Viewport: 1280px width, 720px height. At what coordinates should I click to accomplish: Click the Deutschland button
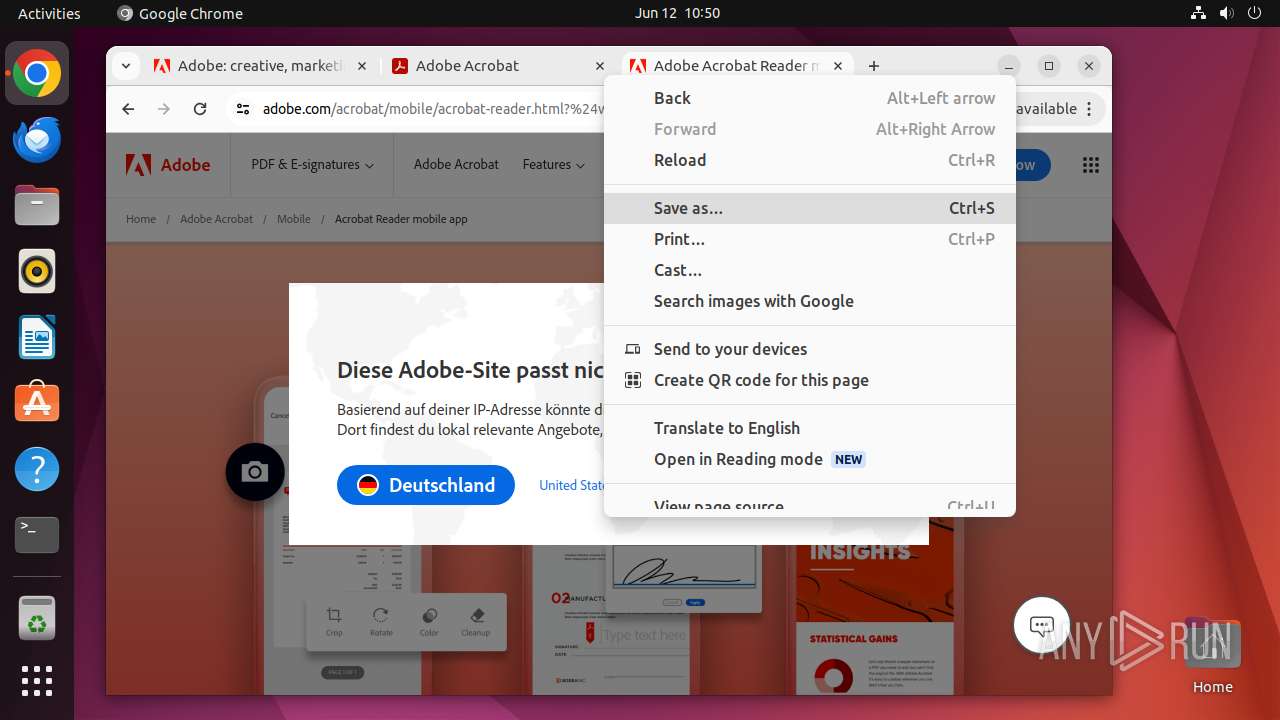click(426, 485)
